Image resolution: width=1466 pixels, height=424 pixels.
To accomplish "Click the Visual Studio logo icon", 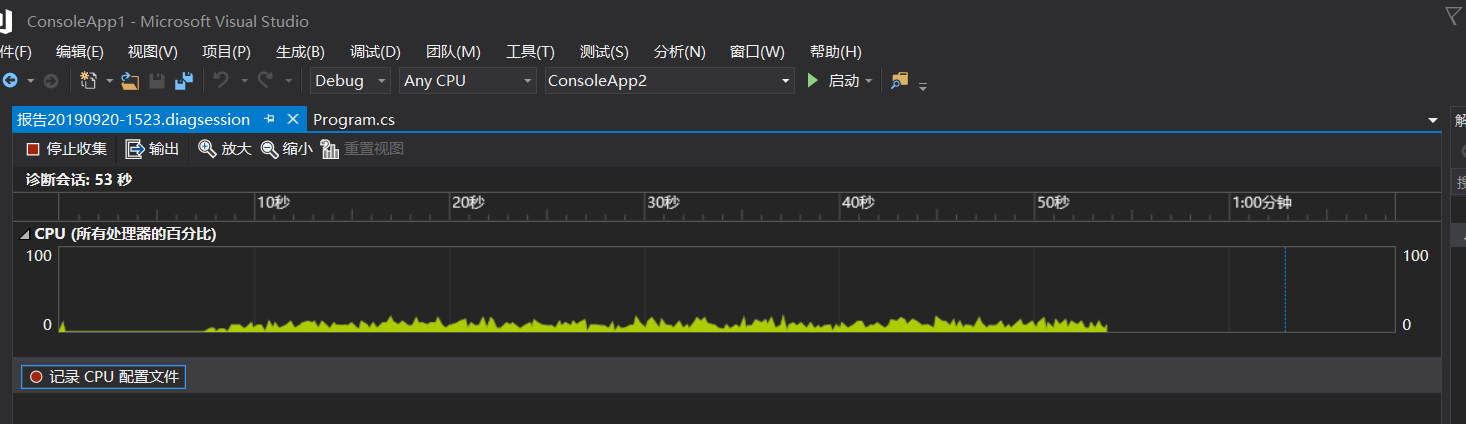I will pyautogui.click(x=5, y=20).
